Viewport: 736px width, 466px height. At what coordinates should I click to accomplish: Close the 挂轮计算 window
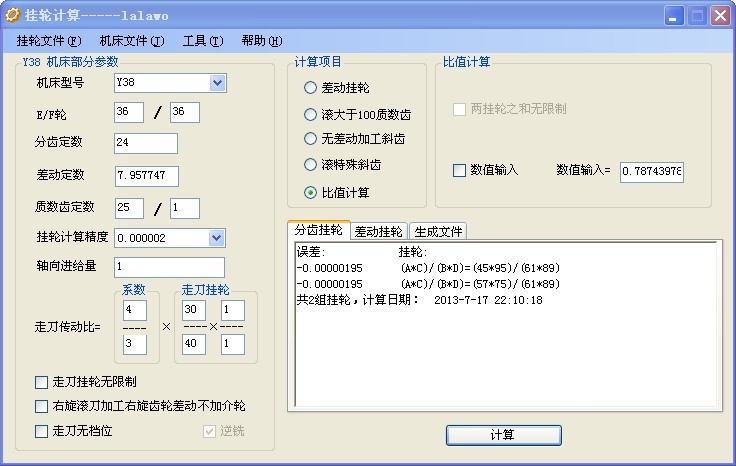721,16
